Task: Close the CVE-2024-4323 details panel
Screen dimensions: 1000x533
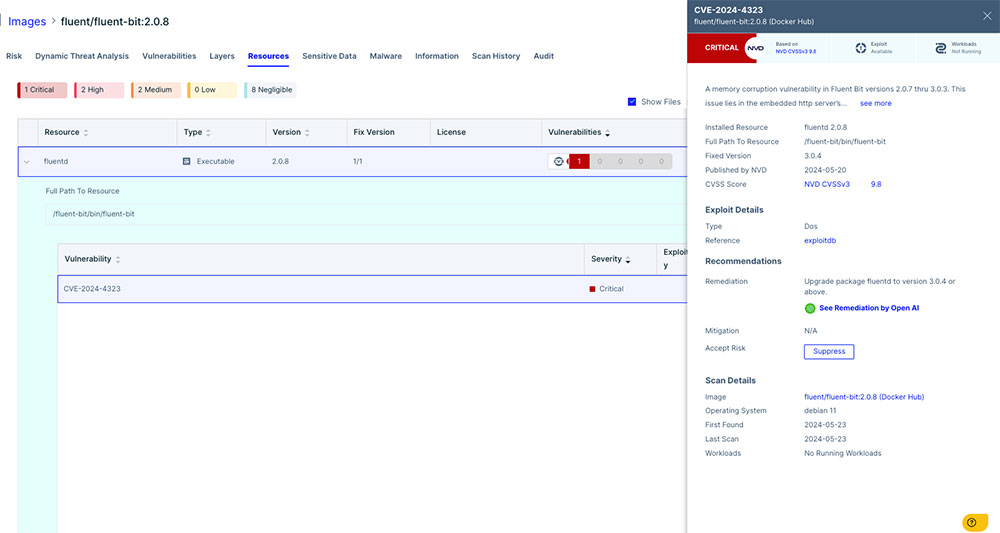Action: click(987, 16)
